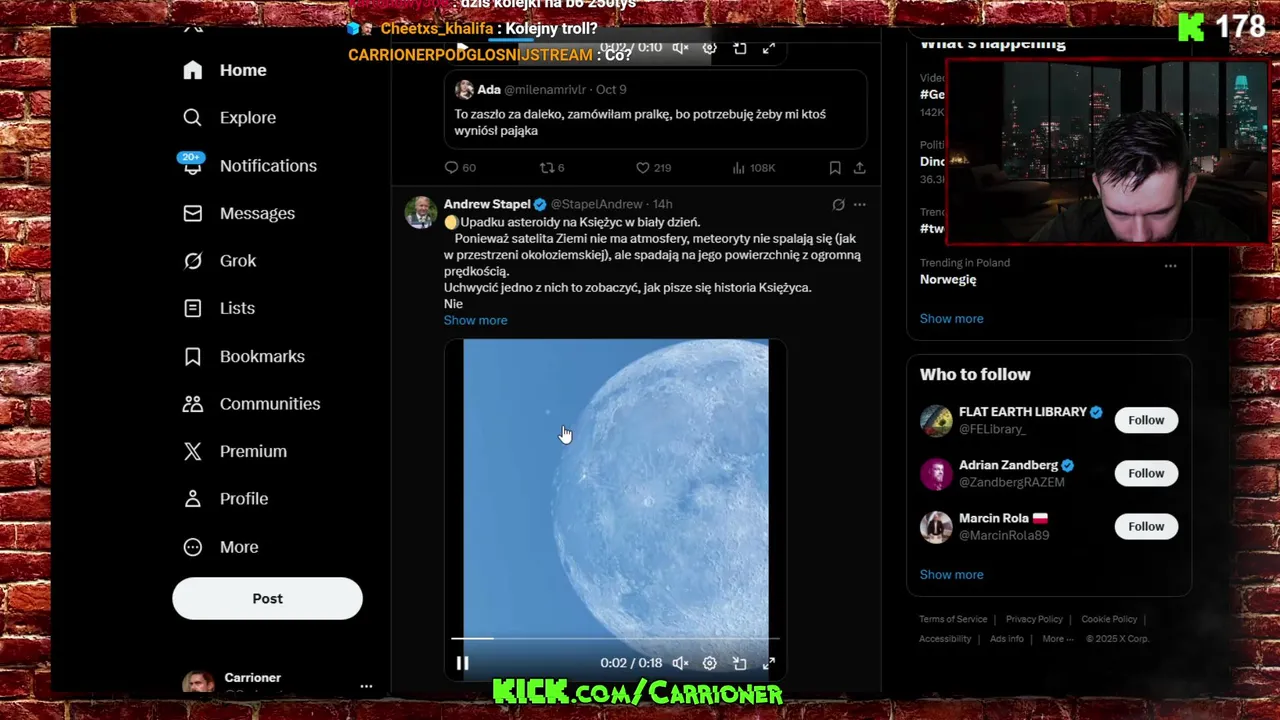Pause the Moon video
1280x720 pixels.
(462, 663)
